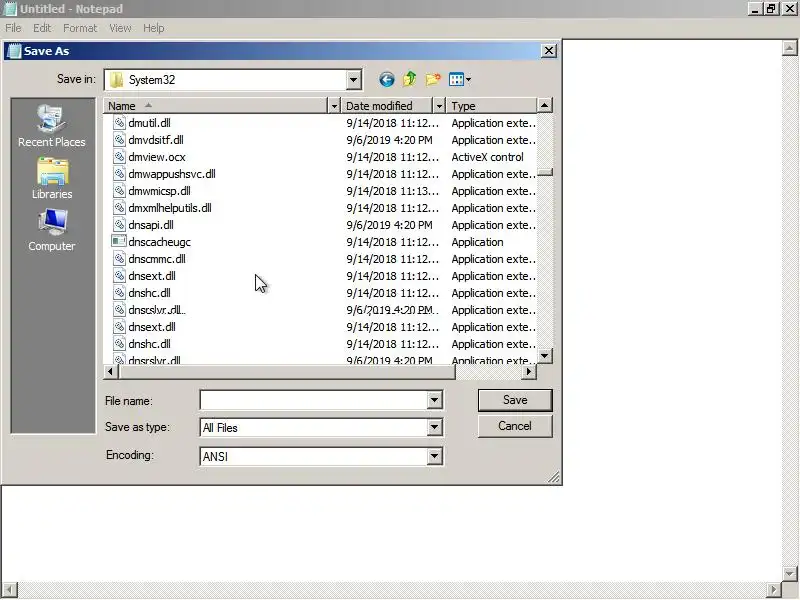Click the dmwmicsp.dll file icon
Viewport: 800px width, 600px height.
click(x=119, y=191)
